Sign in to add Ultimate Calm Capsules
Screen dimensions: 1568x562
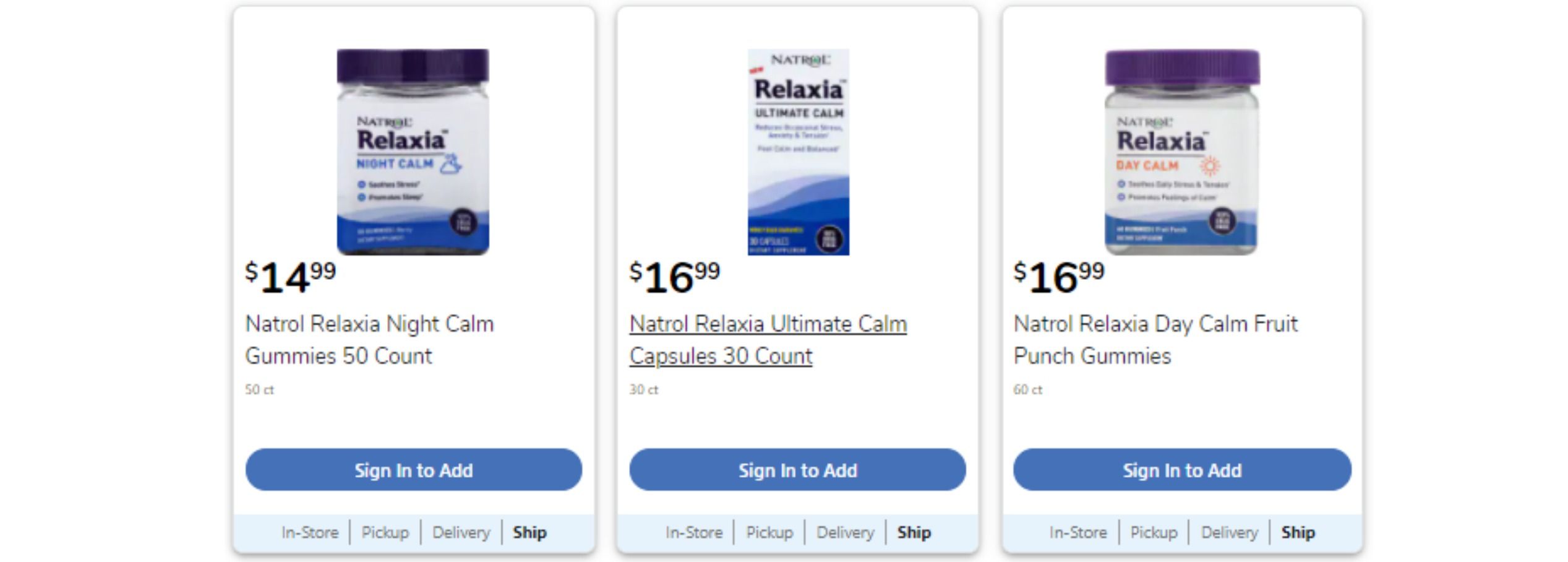point(797,470)
